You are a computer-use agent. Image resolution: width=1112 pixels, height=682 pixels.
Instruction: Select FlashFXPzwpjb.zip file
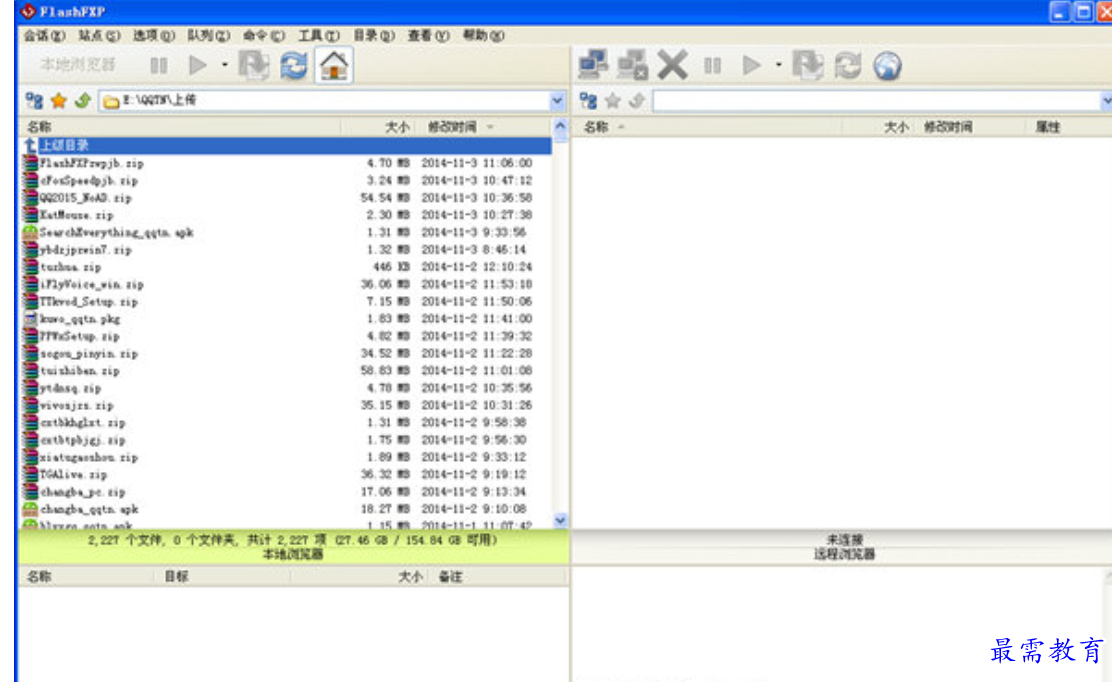(x=91, y=163)
